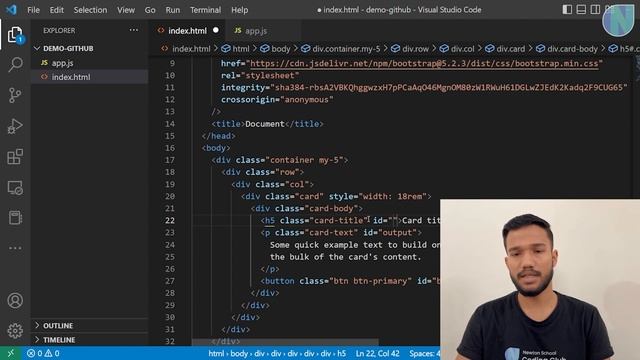This screenshot has width=640, height=360.
Task: Toggle panel layout icon in title bar
Action: tap(581, 9)
